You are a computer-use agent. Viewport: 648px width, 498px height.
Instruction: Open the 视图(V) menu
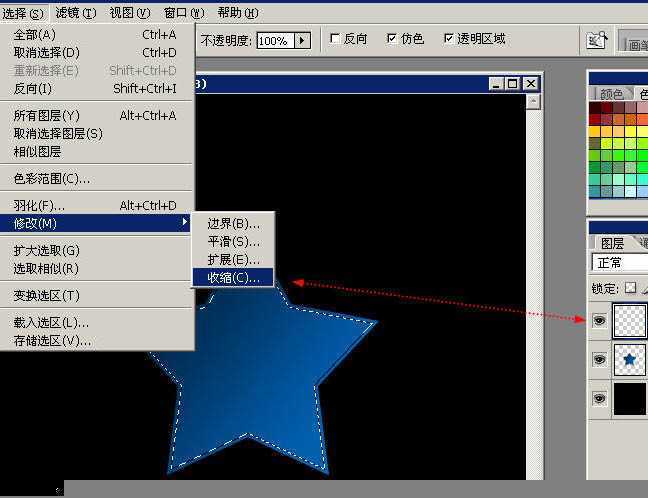pyautogui.click(x=130, y=13)
